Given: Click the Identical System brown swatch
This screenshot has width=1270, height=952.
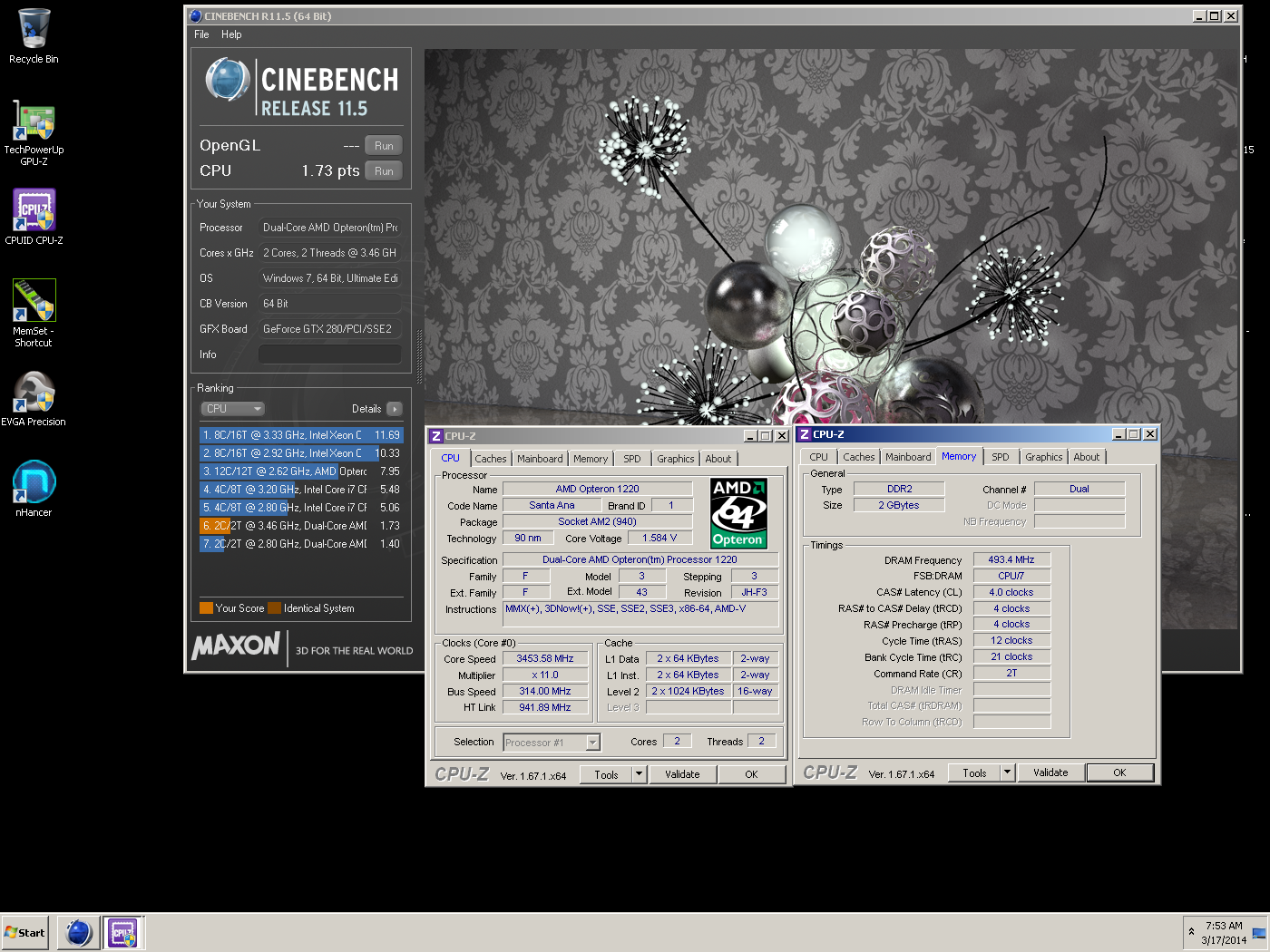Looking at the screenshot, I should pos(274,608).
